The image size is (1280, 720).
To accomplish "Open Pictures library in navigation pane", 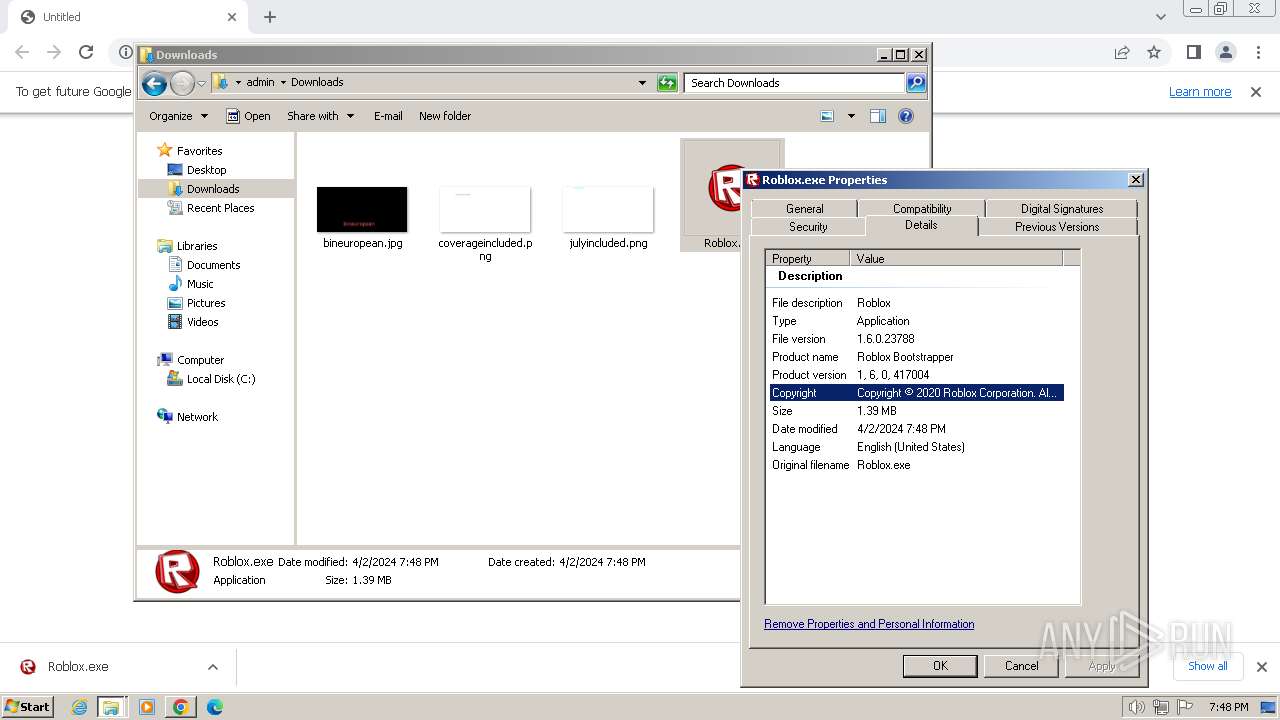I will click(206, 303).
